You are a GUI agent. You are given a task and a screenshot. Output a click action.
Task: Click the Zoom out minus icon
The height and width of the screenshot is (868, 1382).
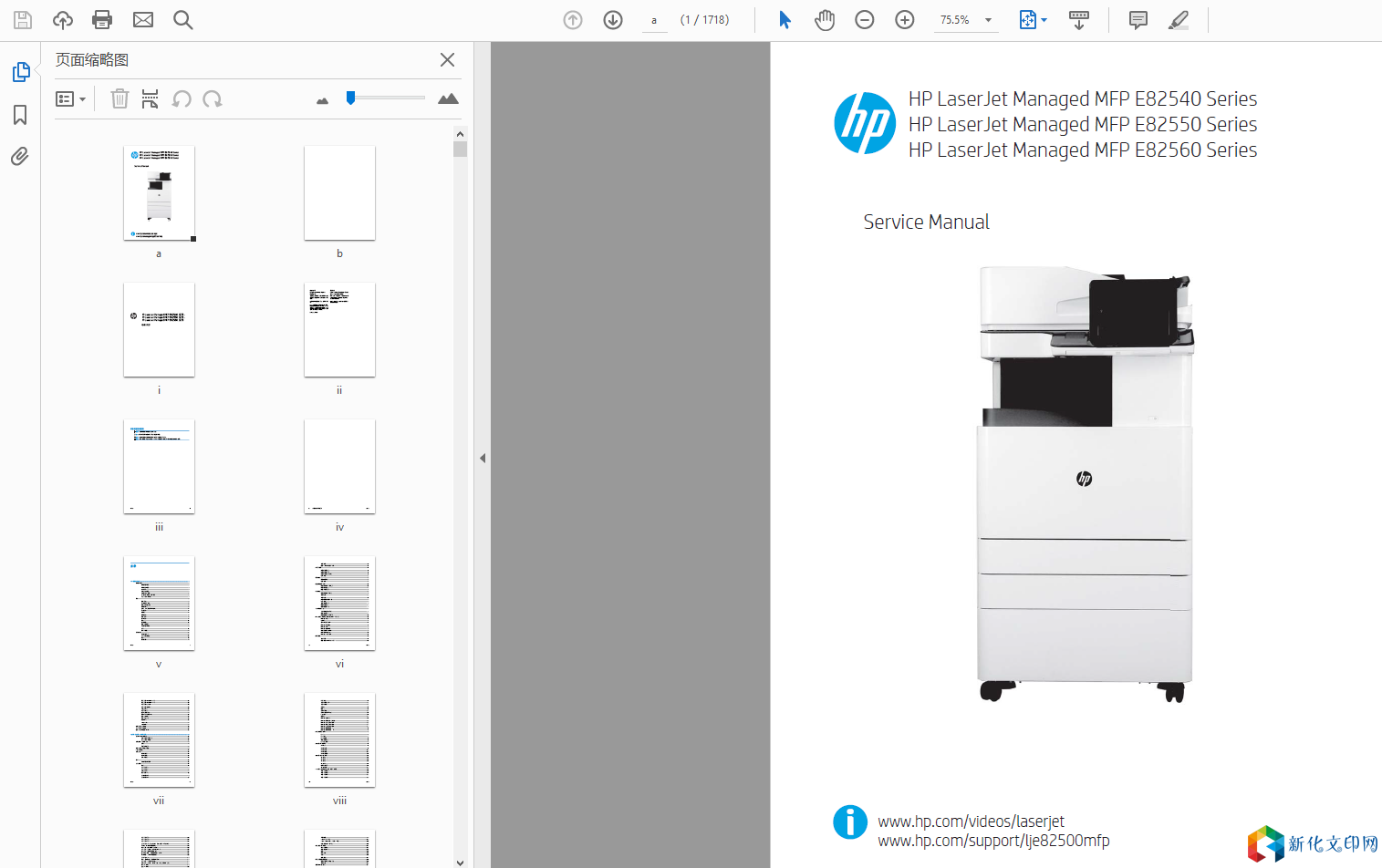[x=865, y=20]
